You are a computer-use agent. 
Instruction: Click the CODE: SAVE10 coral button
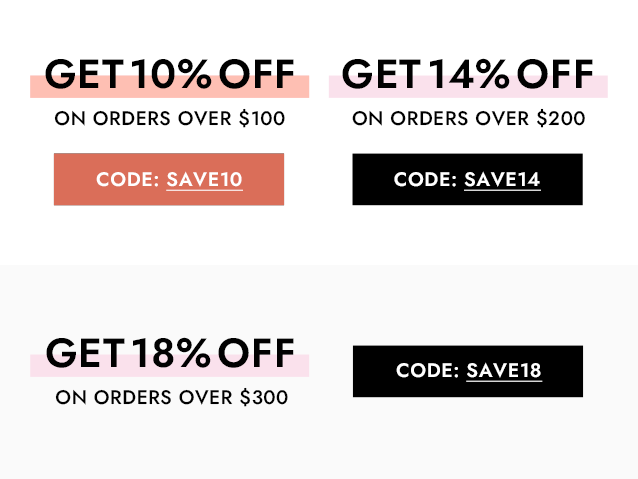click(169, 179)
